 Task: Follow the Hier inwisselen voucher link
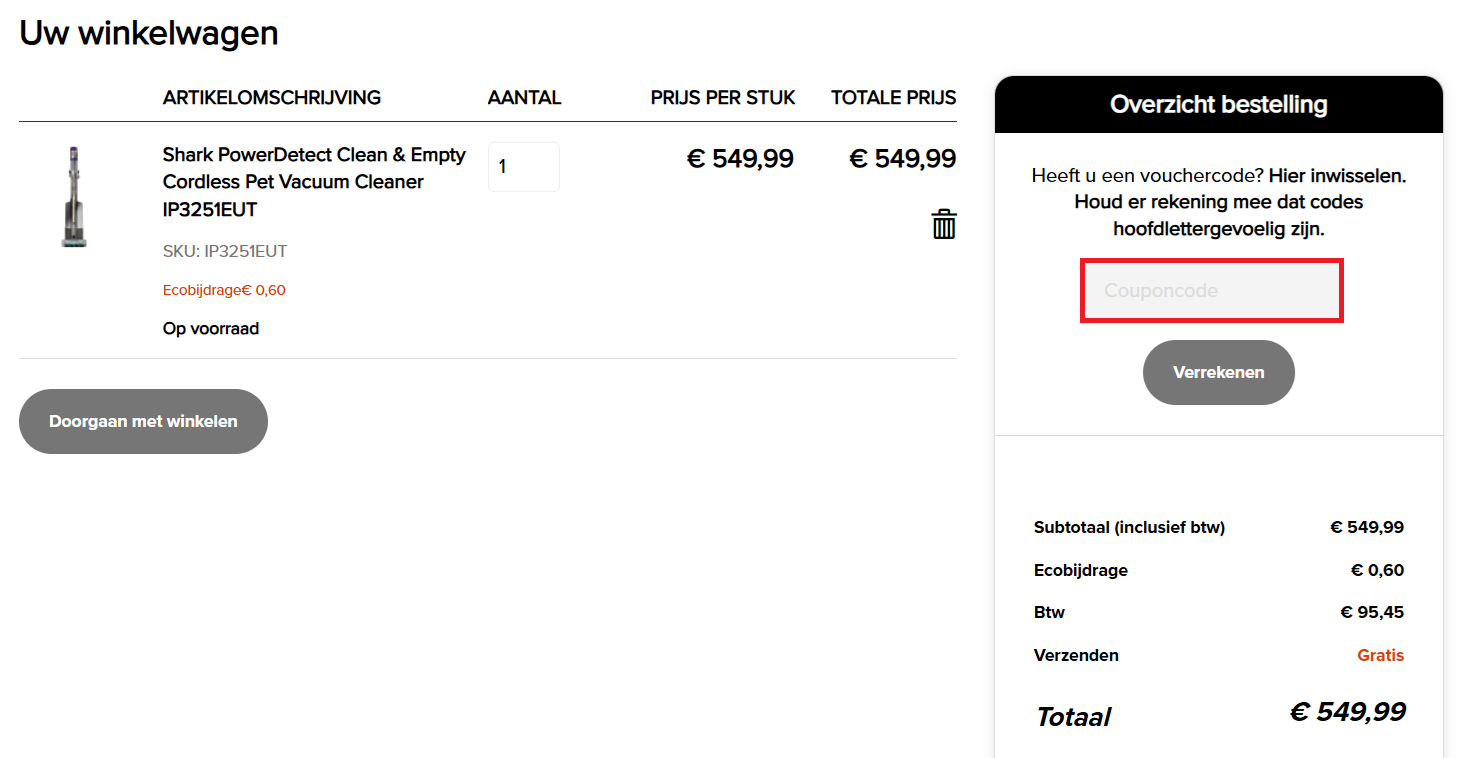(x=1337, y=176)
